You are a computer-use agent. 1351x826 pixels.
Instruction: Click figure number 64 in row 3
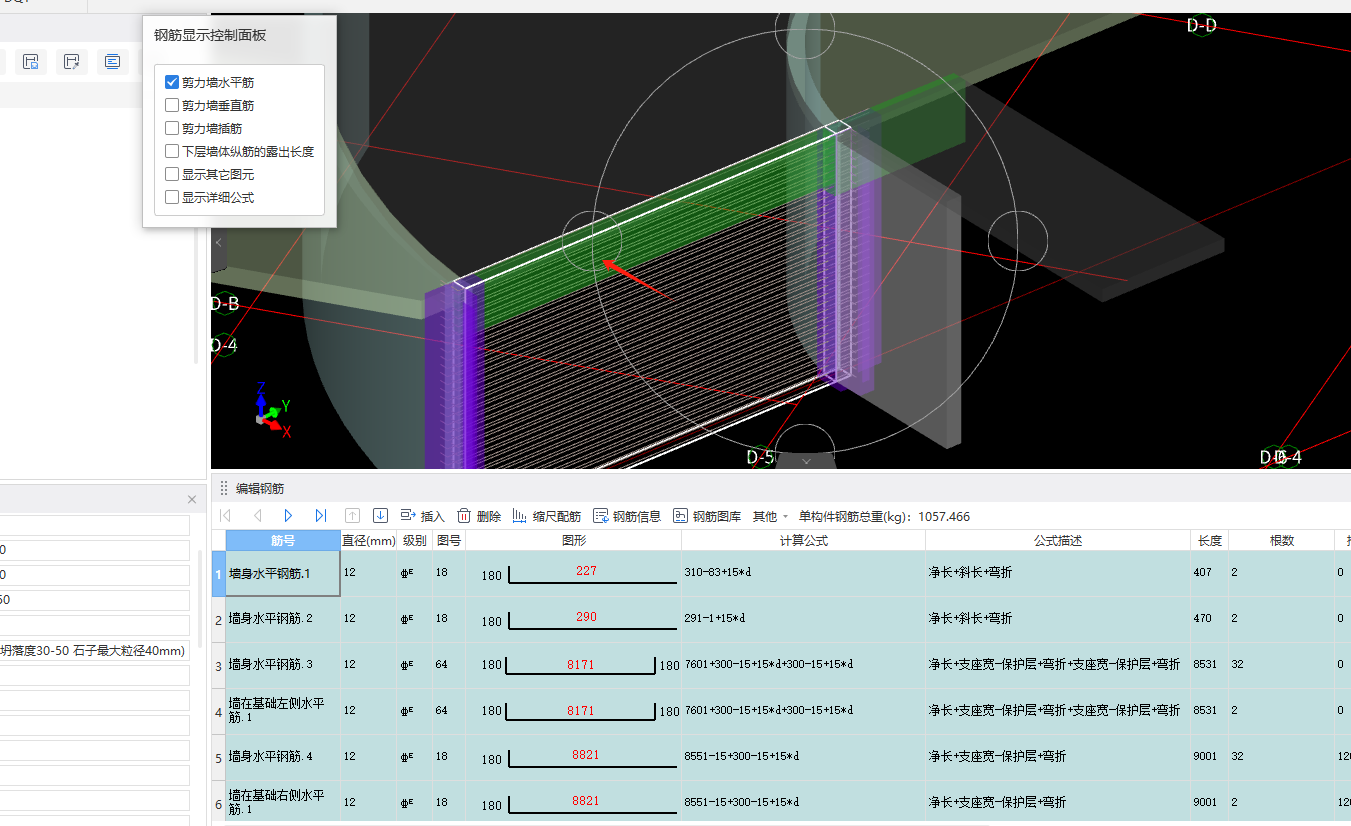(449, 665)
